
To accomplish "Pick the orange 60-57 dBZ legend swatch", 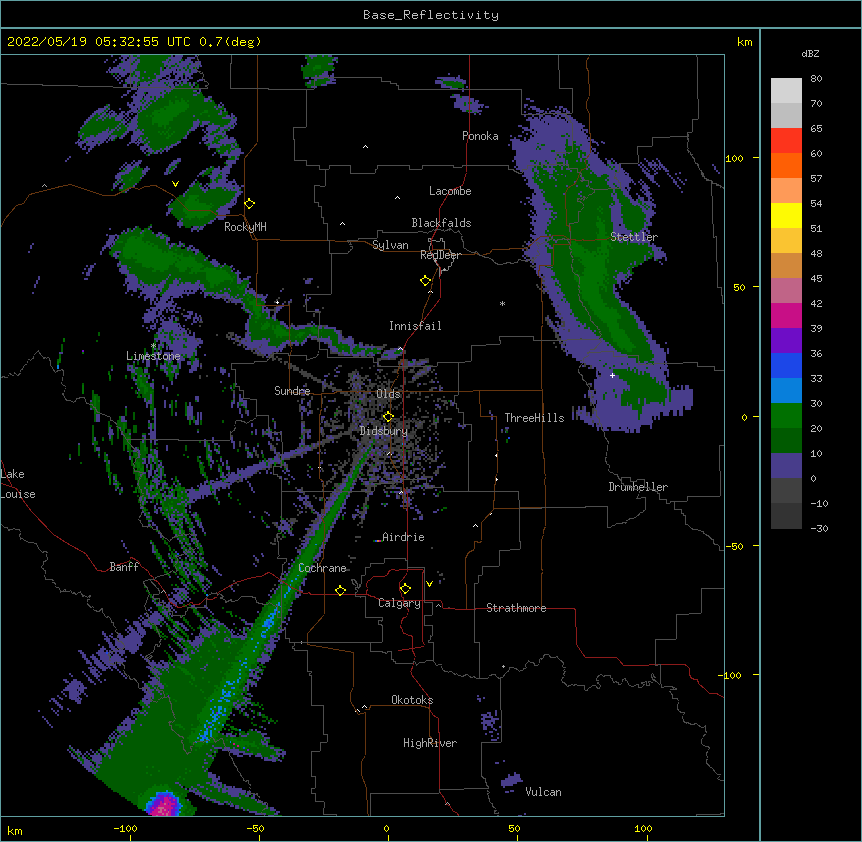I will (x=786, y=165).
